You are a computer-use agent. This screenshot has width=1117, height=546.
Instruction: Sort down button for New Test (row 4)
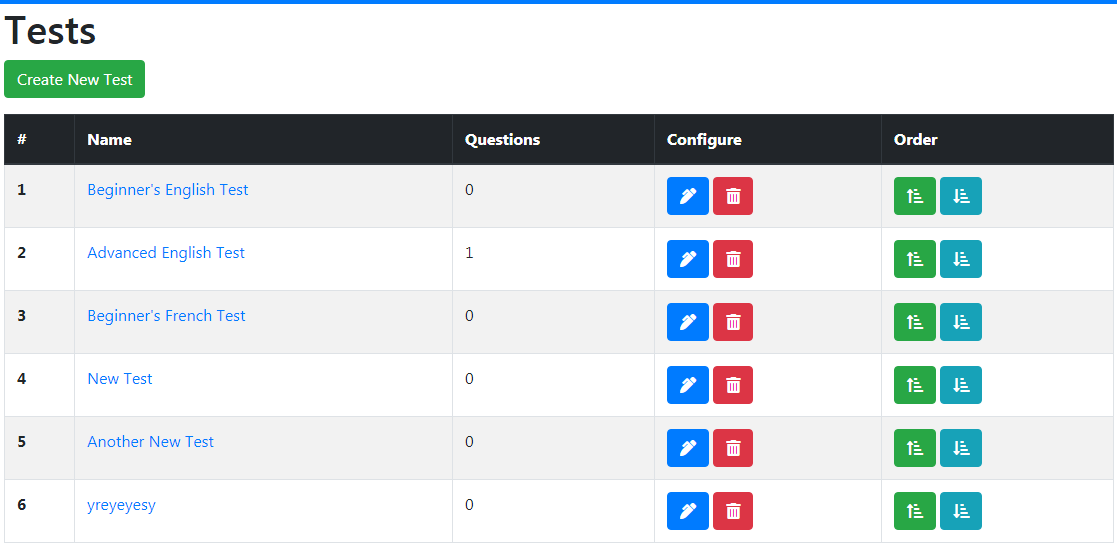(x=961, y=385)
